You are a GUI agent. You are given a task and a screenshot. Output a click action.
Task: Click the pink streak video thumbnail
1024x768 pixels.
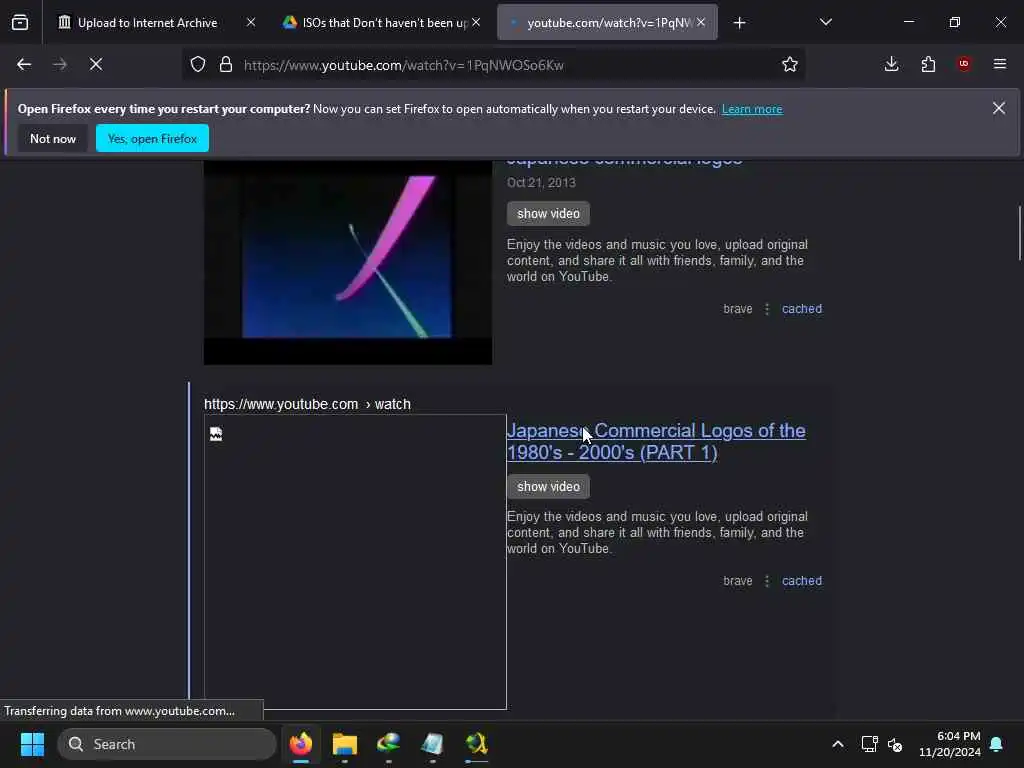(347, 261)
